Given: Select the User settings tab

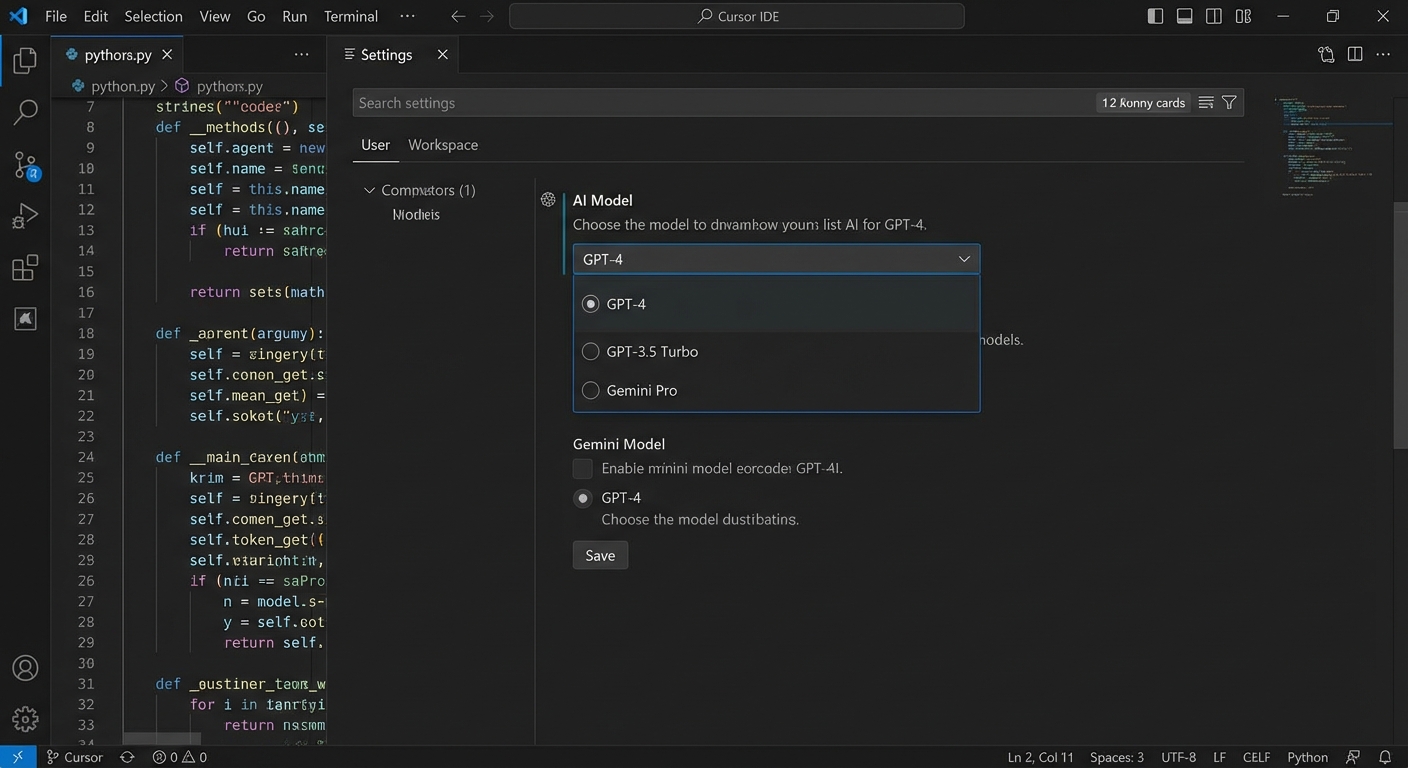Looking at the screenshot, I should [x=375, y=145].
